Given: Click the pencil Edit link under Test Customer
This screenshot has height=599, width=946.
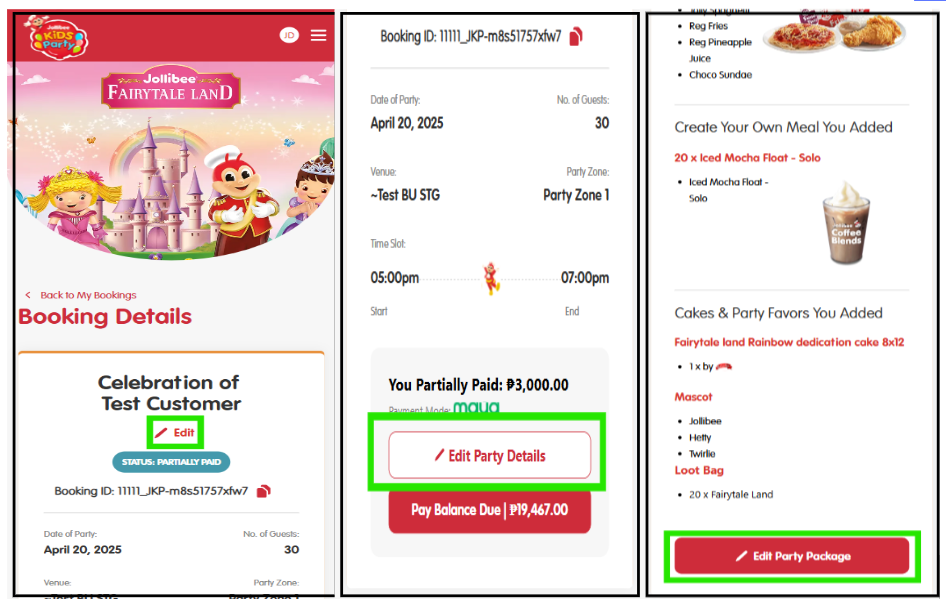Looking at the screenshot, I should click(175, 433).
